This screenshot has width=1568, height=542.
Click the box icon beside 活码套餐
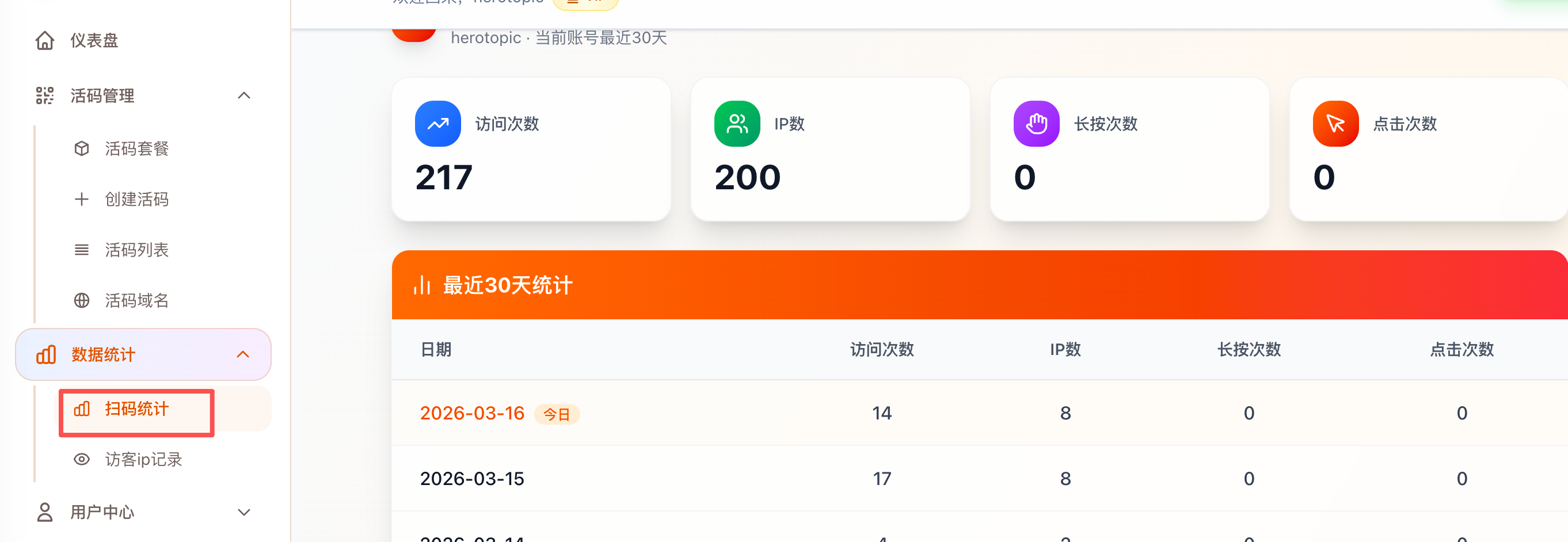pos(82,149)
